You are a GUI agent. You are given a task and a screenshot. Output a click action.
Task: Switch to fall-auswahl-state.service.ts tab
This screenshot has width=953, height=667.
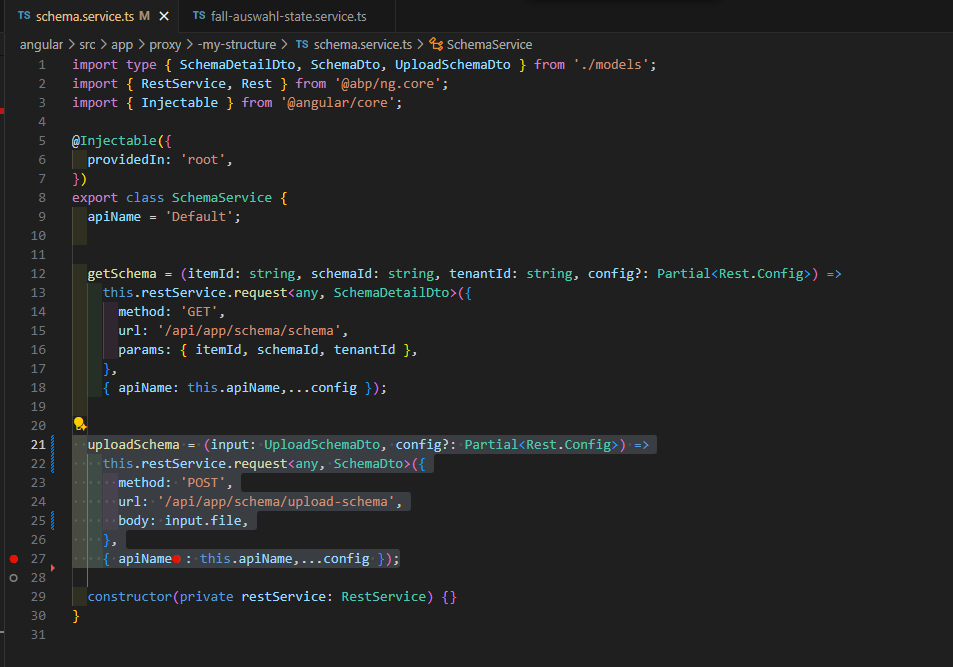coord(288,17)
